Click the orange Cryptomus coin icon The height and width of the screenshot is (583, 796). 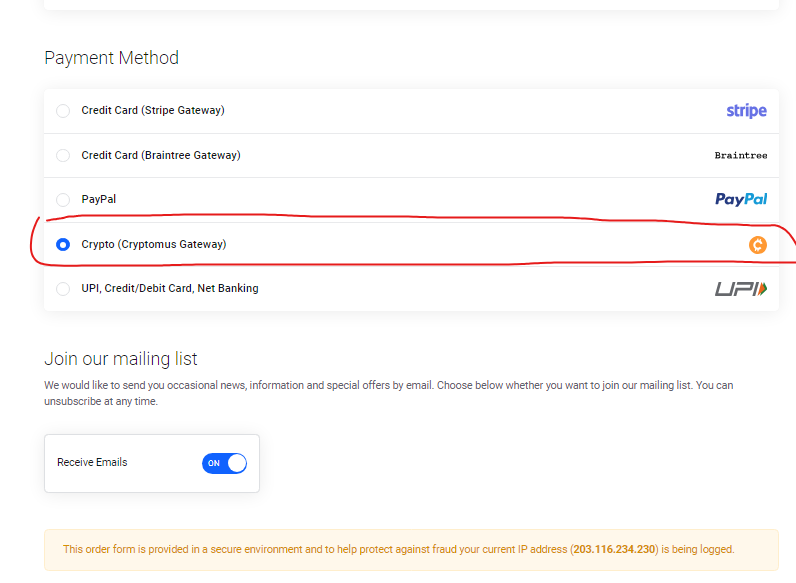[x=758, y=244]
